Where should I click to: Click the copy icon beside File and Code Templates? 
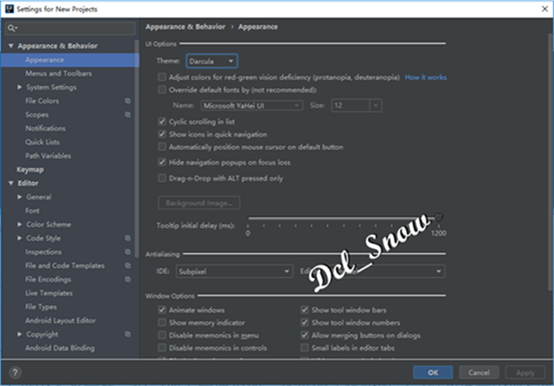pos(128,266)
